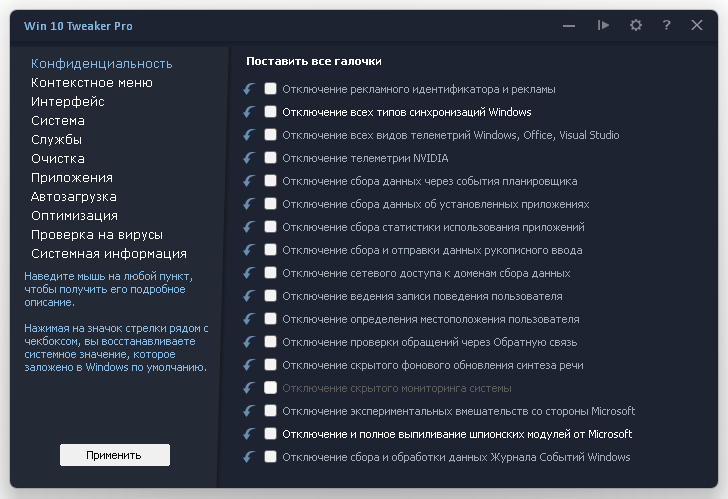Enable проверки обращений через Обратную связь checkbox
This screenshot has width=728, height=499.
pyautogui.click(x=270, y=341)
